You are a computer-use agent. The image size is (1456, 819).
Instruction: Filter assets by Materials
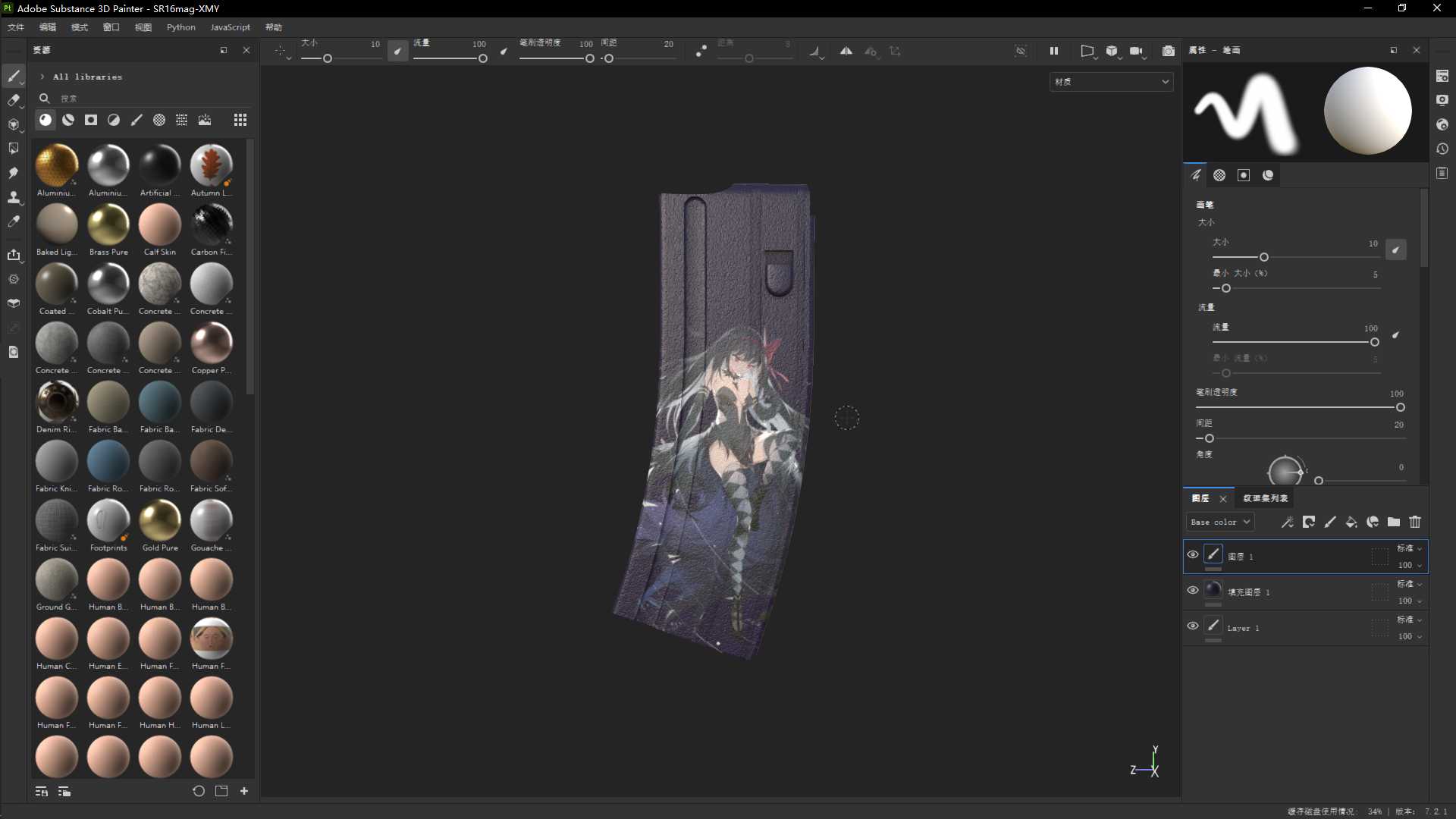coord(45,120)
